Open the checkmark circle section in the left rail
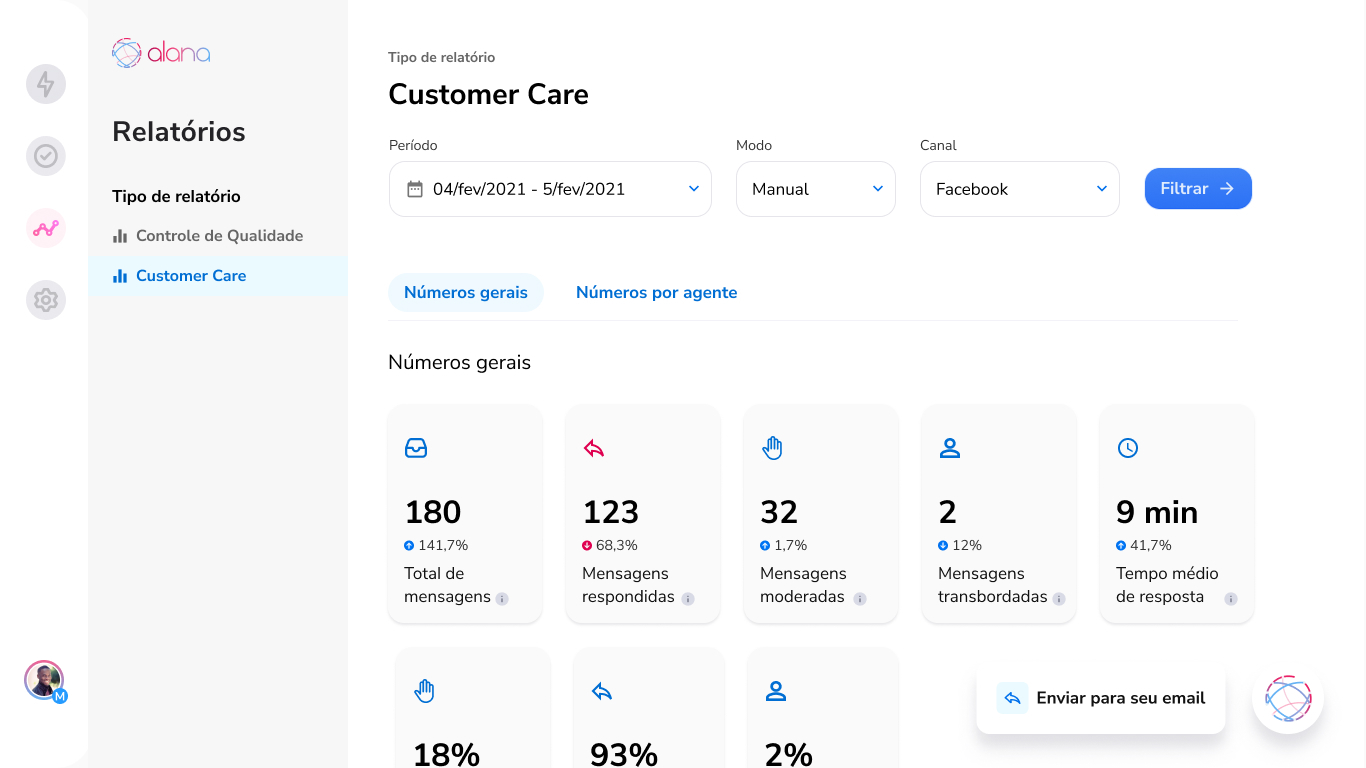This screenshot has height=768, width=1366. point(45,156)
